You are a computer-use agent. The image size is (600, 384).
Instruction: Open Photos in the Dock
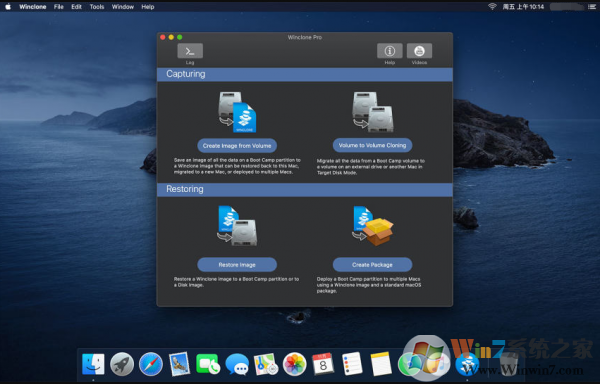coord(295,364)
